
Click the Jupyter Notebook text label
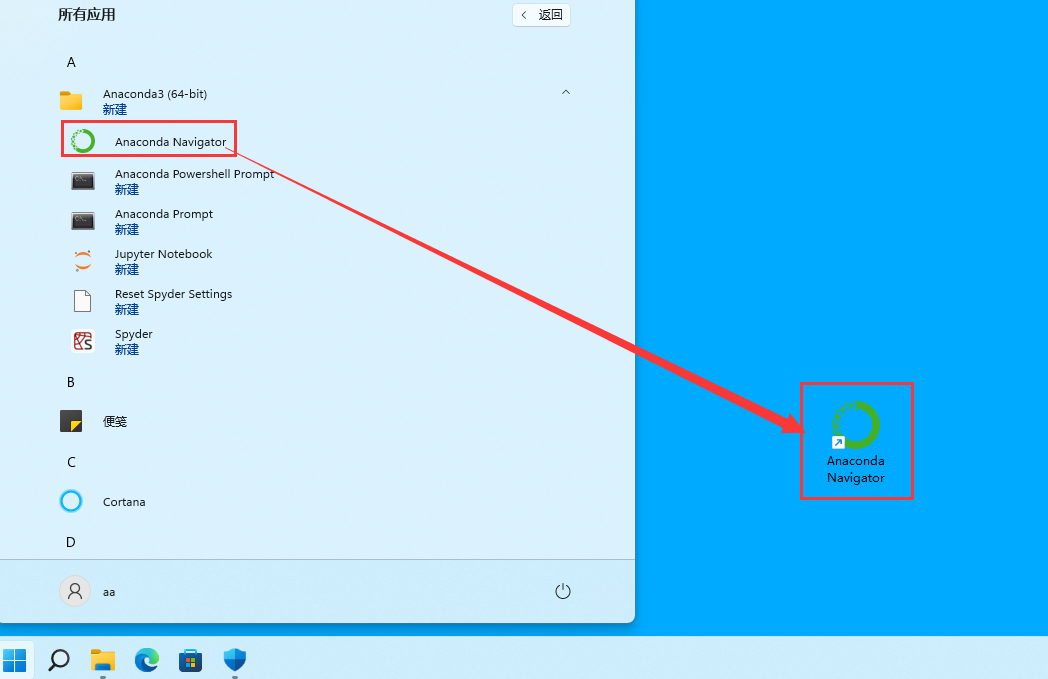[x=164, y=254]
